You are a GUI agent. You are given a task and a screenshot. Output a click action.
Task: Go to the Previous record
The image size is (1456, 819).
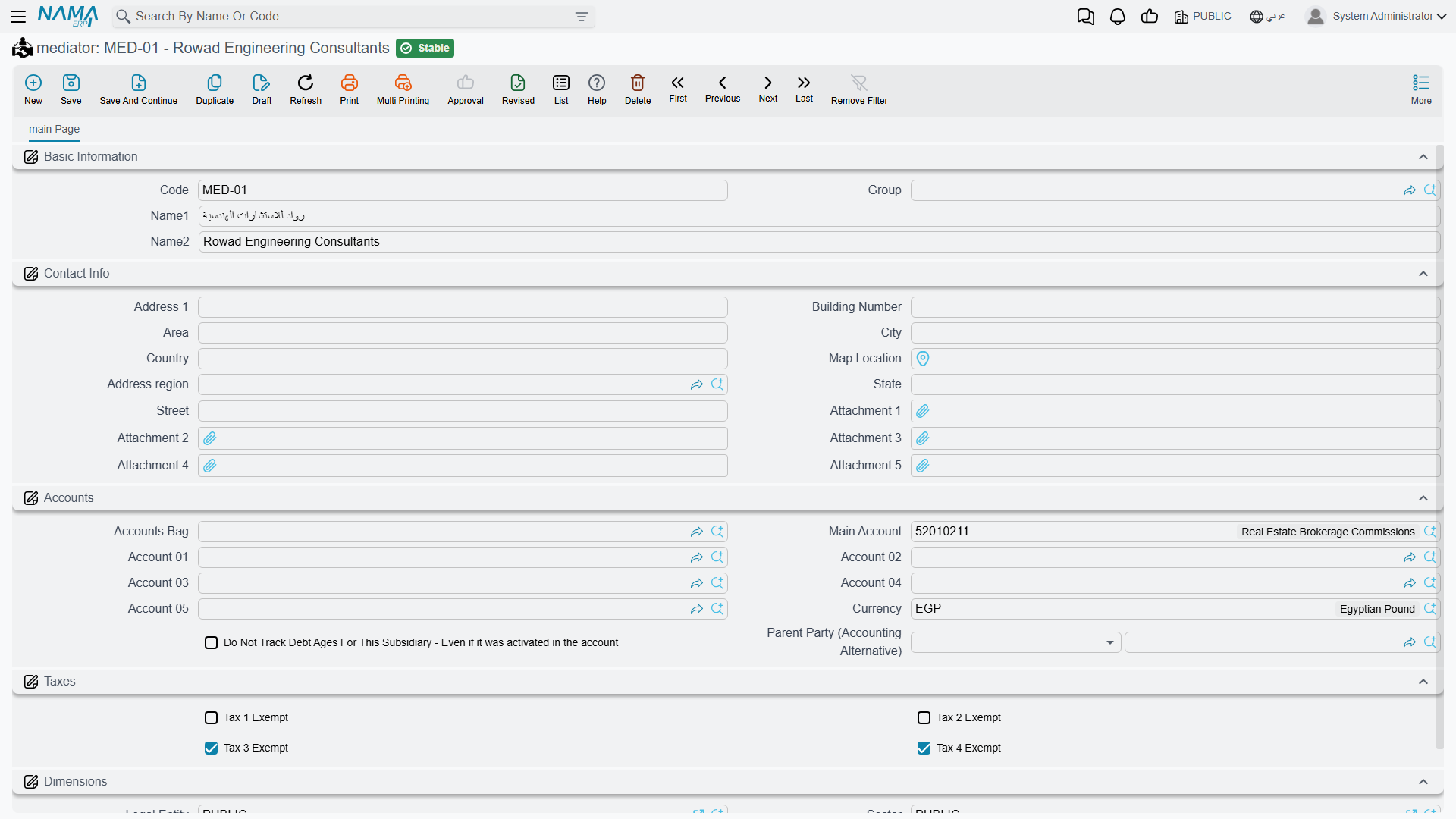click(x=723, y=89)
